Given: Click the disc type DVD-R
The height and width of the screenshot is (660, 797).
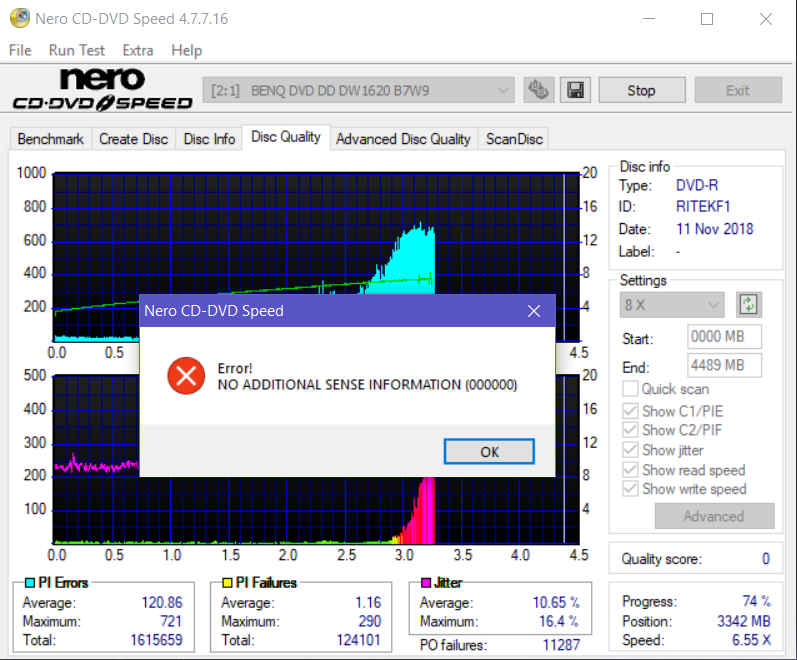Looking at the screenshot, I should [x=697, y=185].
